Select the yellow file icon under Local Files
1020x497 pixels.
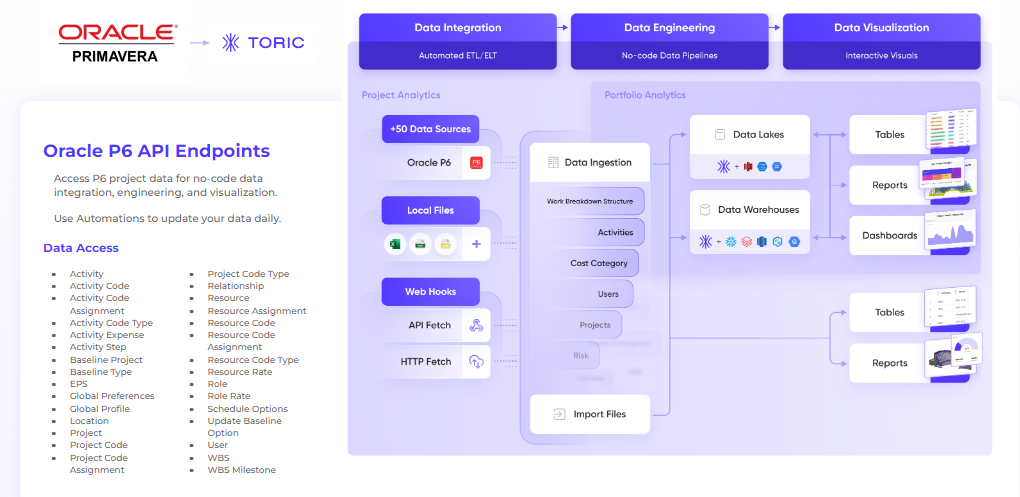[445, 244]
